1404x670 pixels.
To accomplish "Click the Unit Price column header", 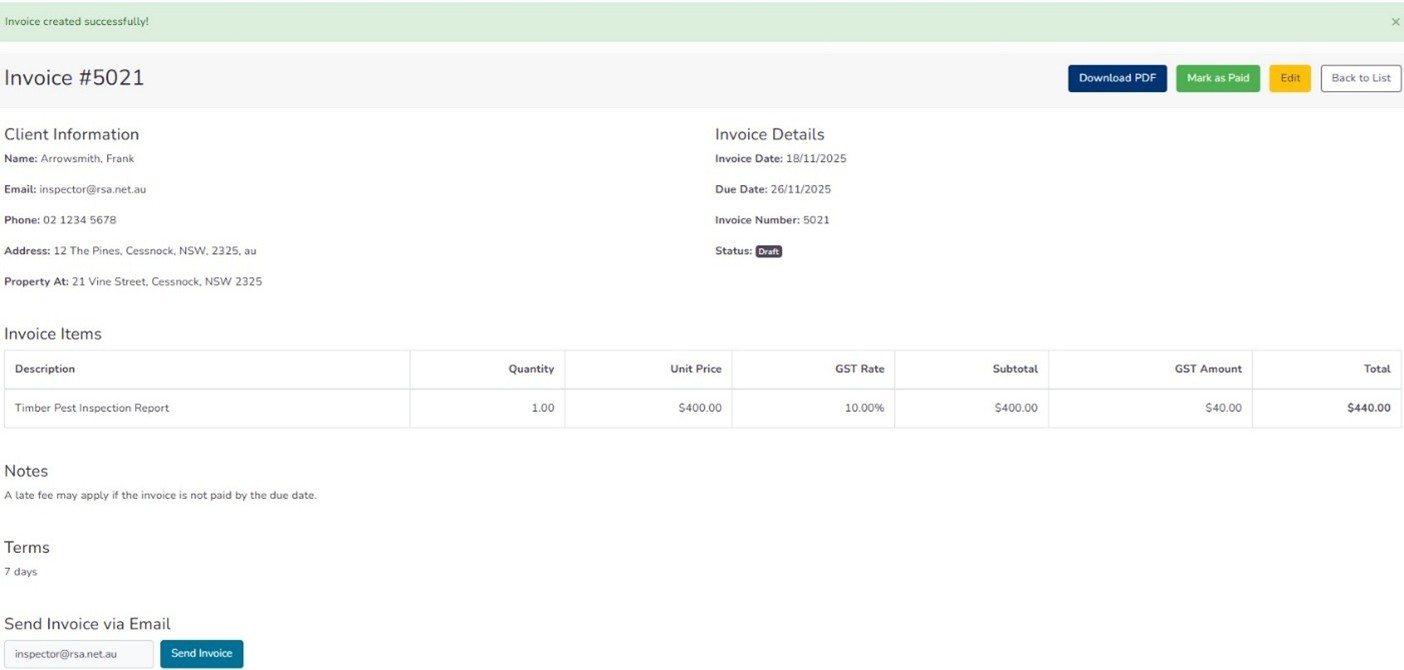I will (695, 369).
